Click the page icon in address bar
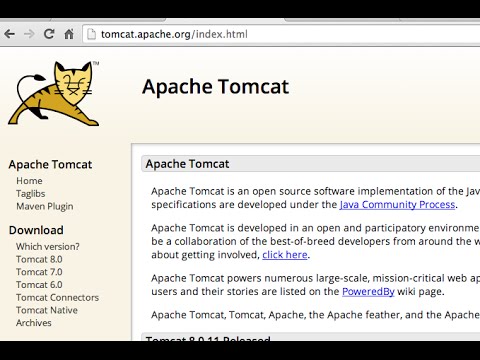The width and height of the screenshot is (480, 360). 91,34
